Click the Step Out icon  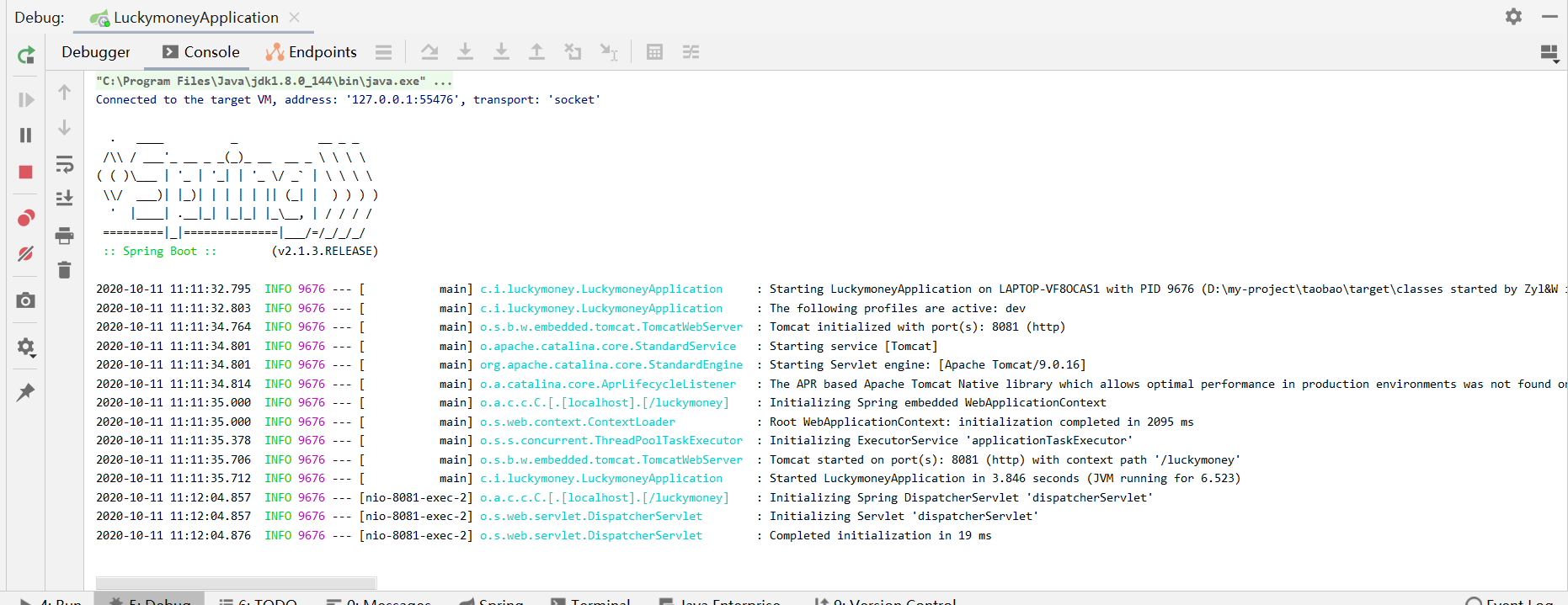[x=536, y=52]
